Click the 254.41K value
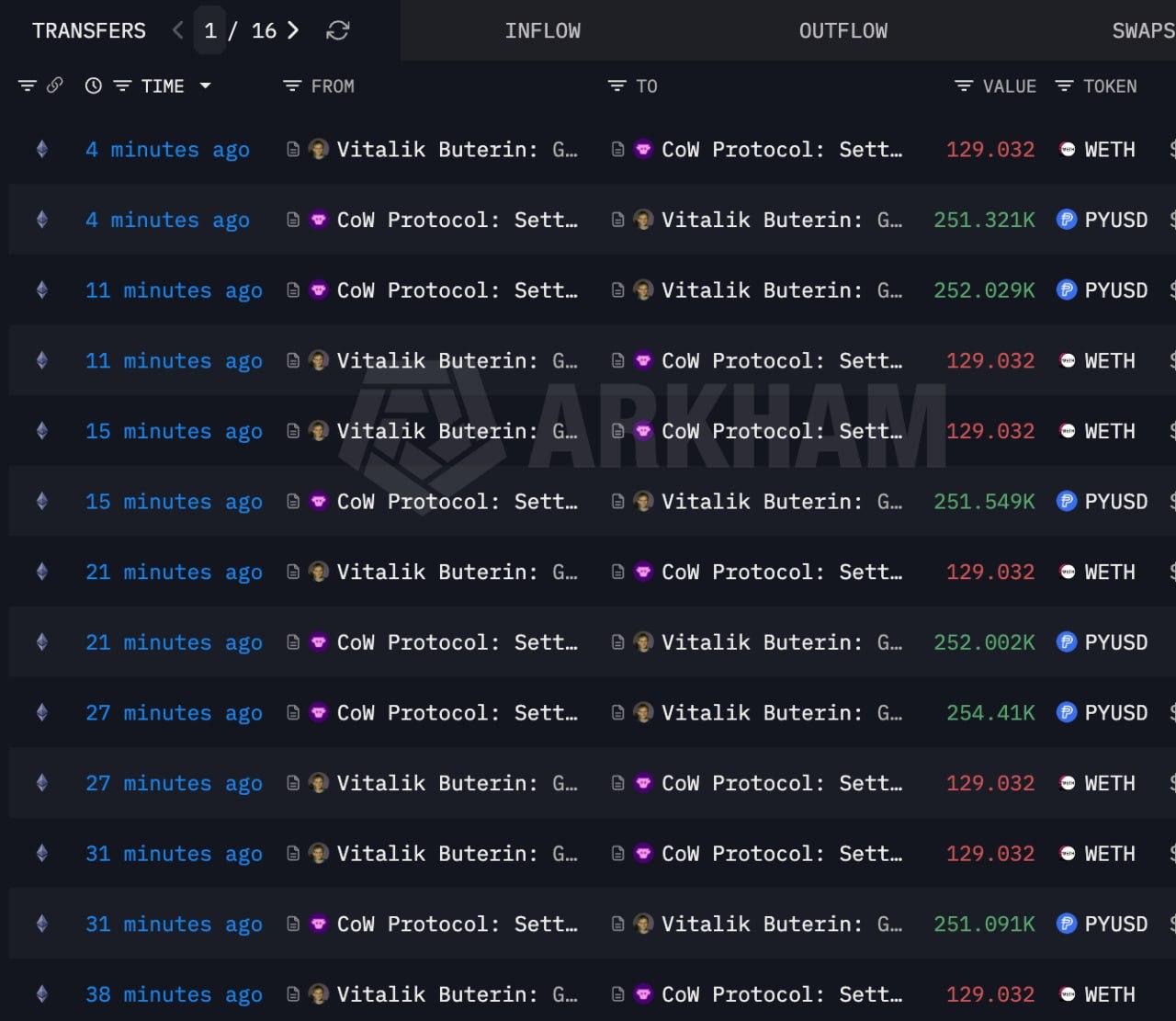 click(x=990, y=713)
